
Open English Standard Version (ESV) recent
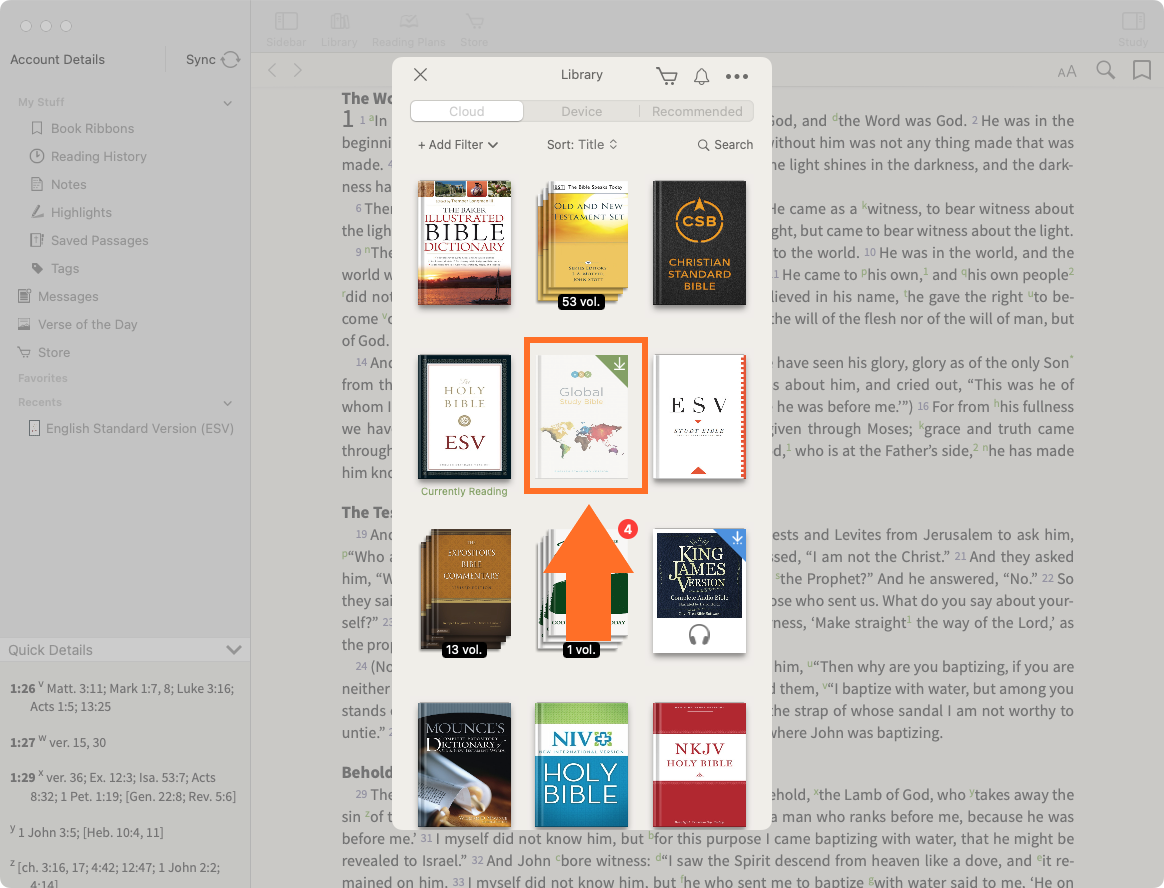tap(131, 428)
